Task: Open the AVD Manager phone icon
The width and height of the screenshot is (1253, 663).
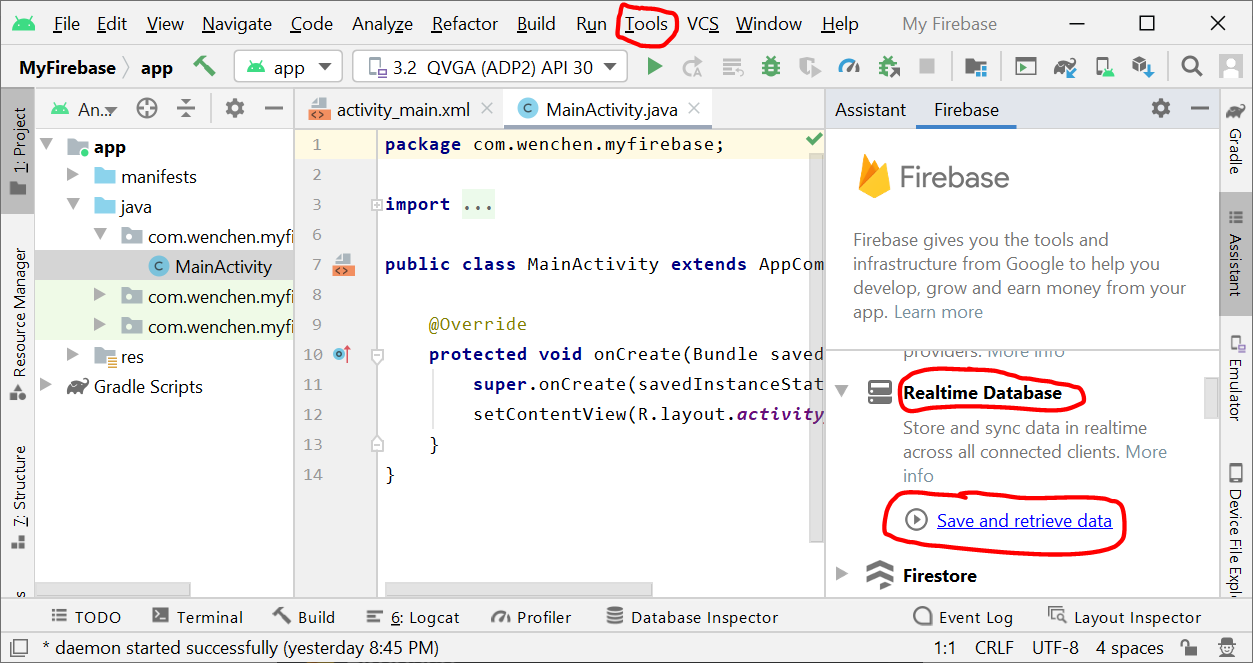Action: click(x=1105, y=67)
